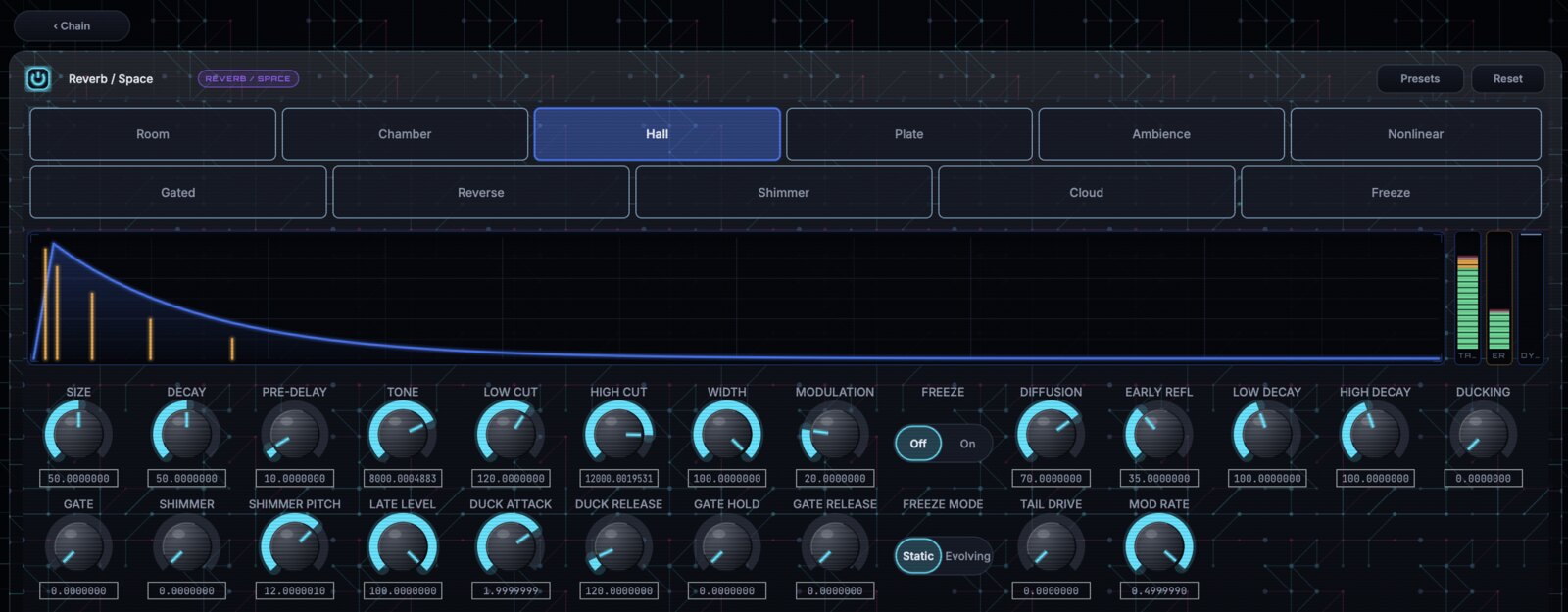This screenshot has height=612, width=1568.
Task: Click the Decay value field
Action: click(x=186, y=479)
